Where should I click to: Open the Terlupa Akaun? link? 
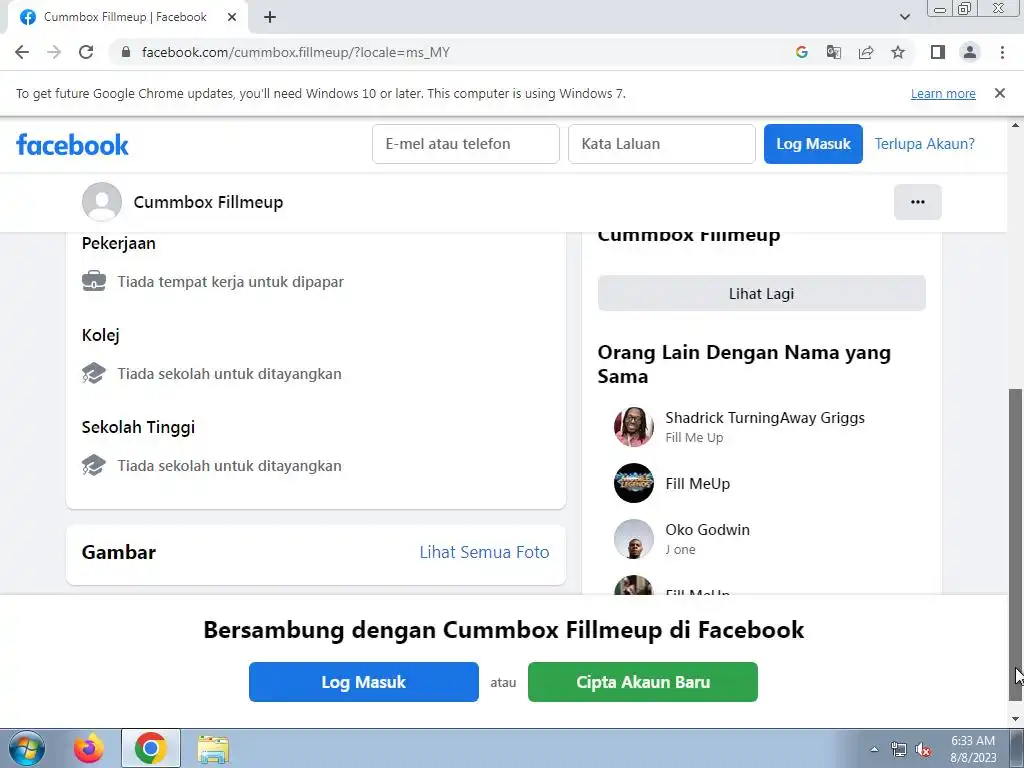924,144
